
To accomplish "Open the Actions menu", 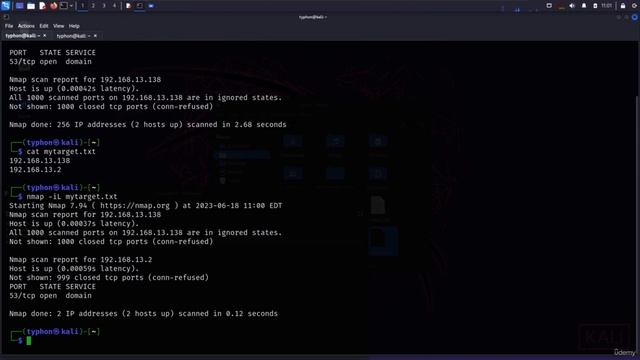I will coord(26,26).
